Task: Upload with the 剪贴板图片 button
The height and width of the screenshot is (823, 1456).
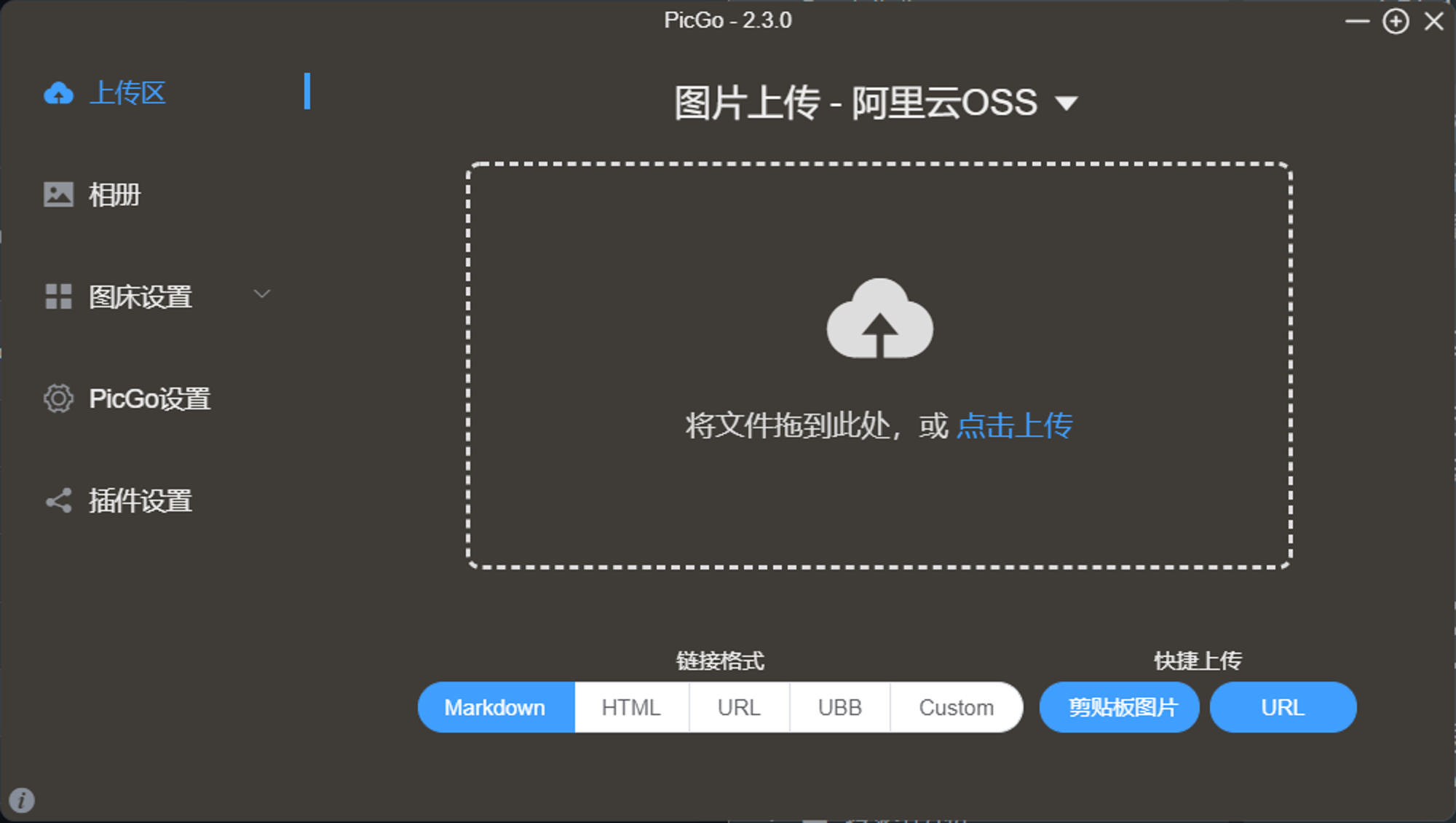Action: coord(1120,707)
